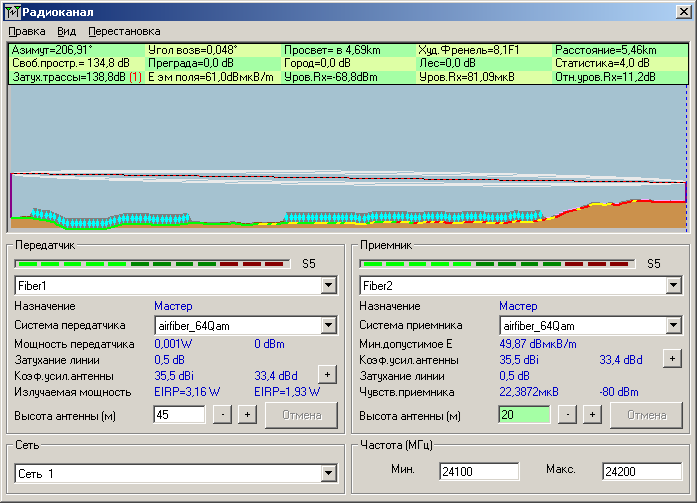Click the Отн.уров.Rx=11,2dB value
The height and width of the screenshot is (503, 697).
point(605,77)
